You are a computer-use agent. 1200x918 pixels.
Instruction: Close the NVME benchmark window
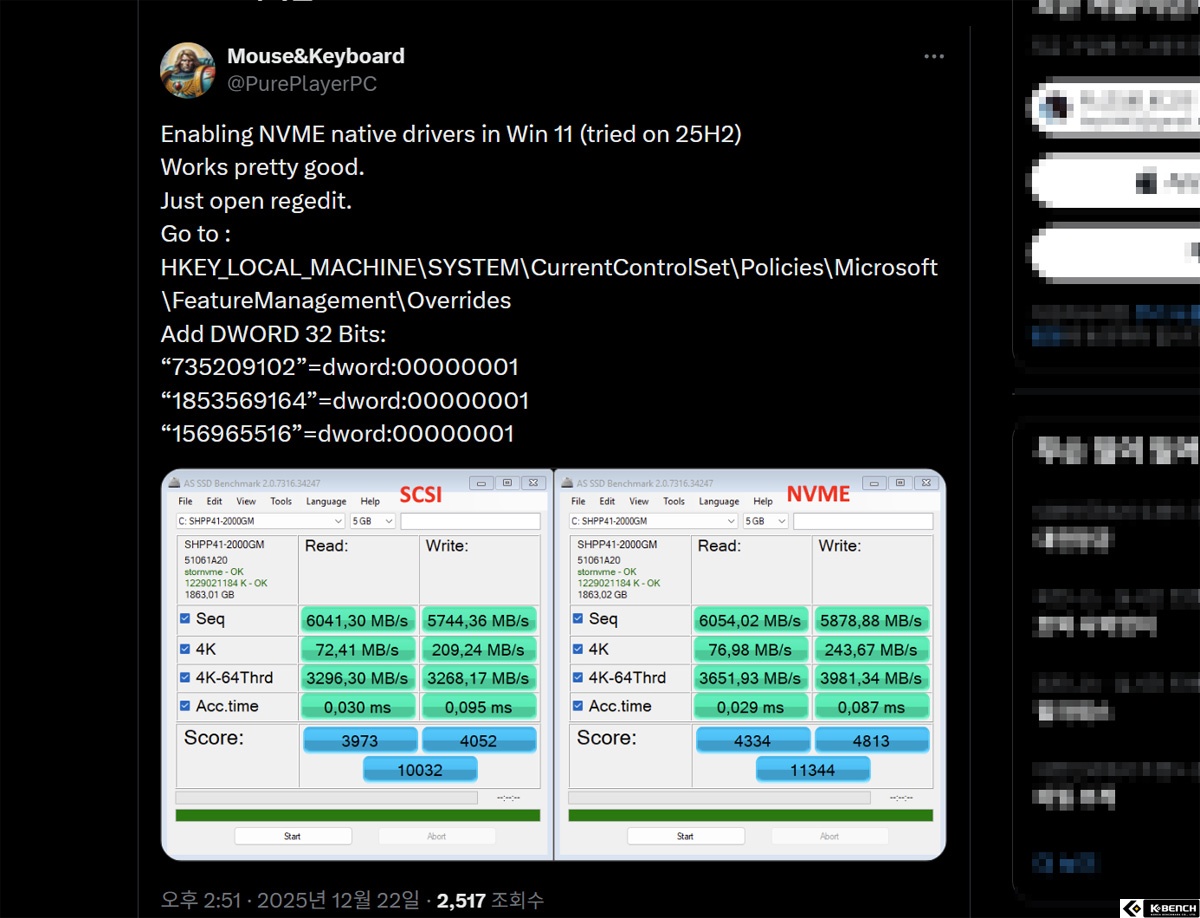click(x=926, y=482)
